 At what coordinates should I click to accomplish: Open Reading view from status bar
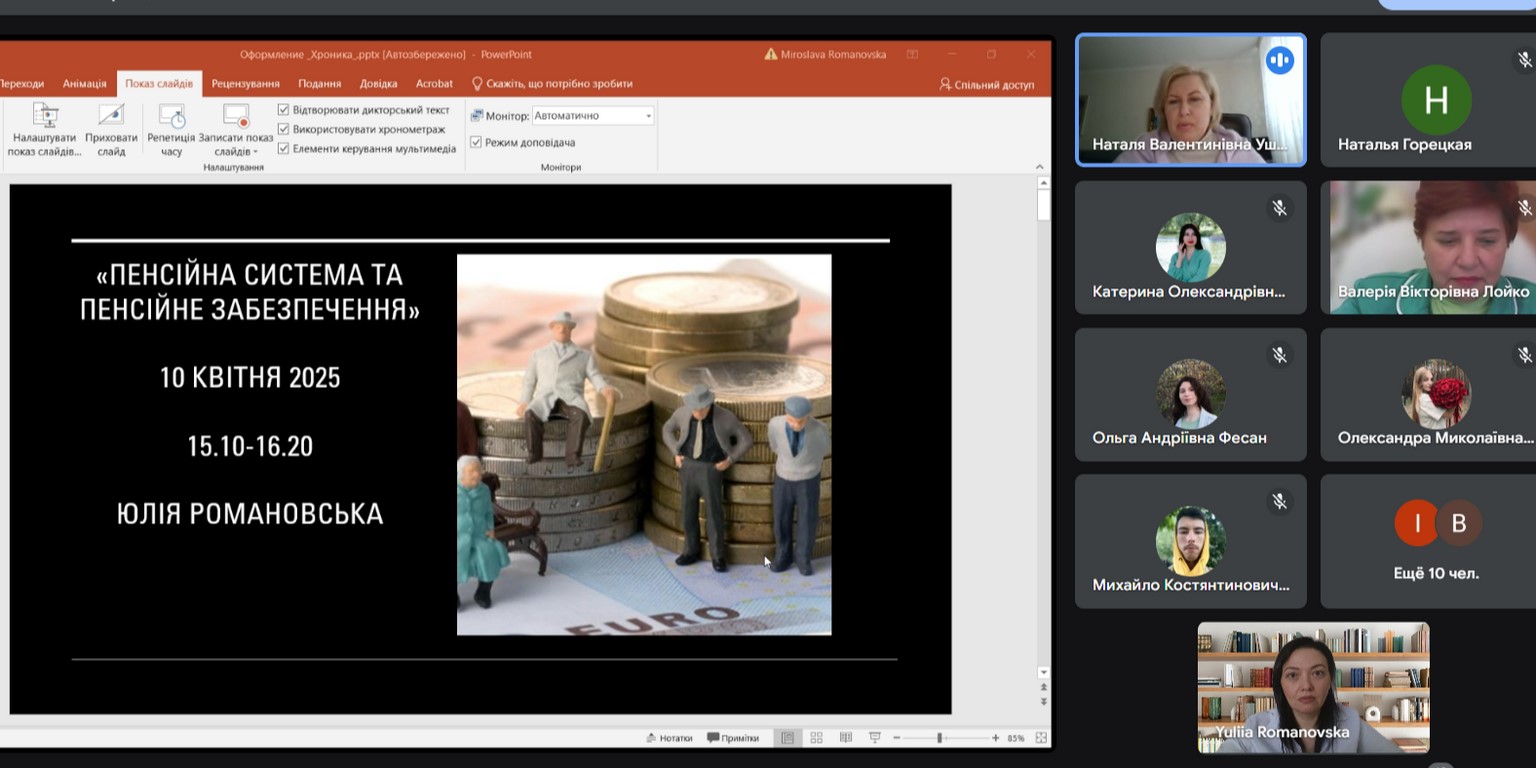tap(846, 738)
